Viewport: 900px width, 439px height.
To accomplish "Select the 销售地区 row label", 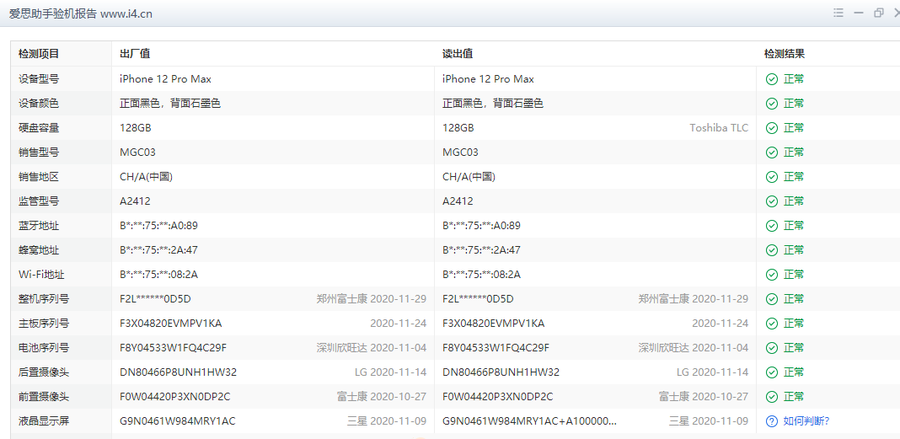I will pos(38,177).
